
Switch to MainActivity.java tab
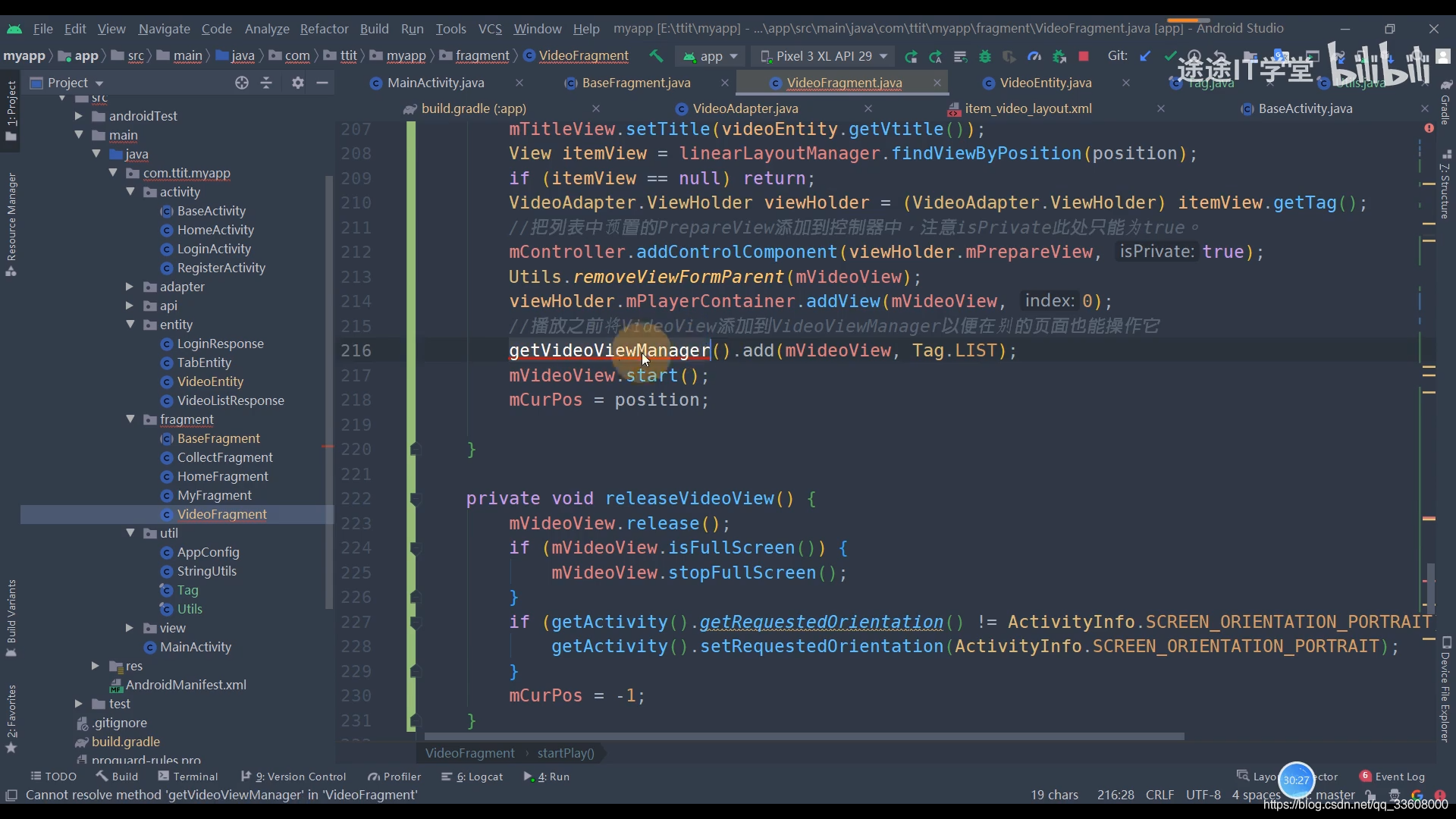435,83
